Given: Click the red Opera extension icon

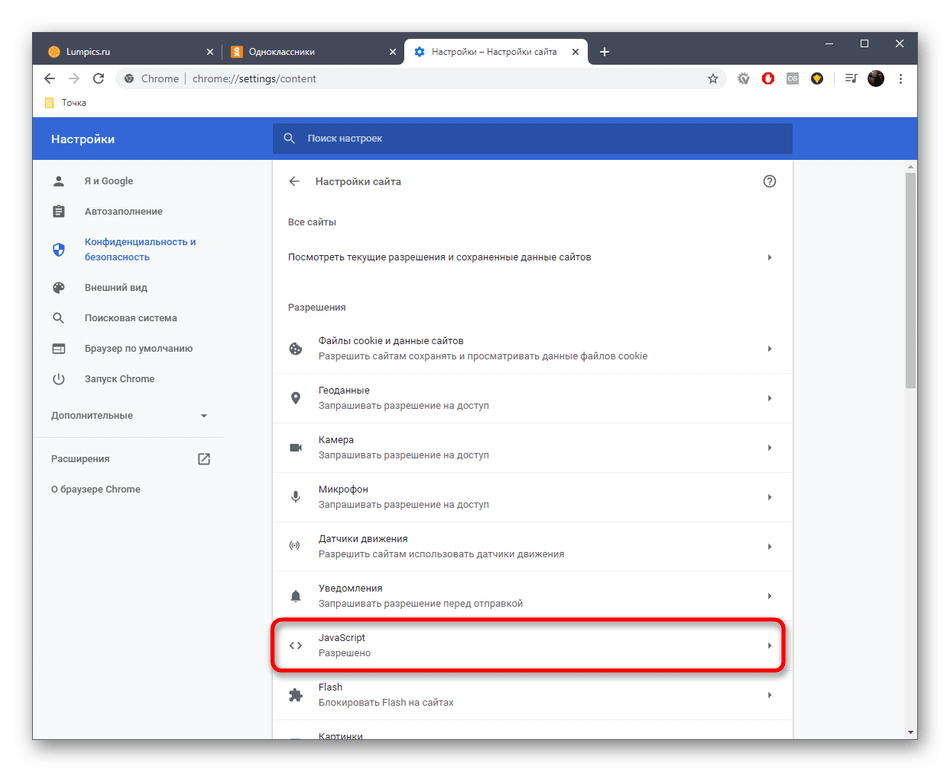Looking at the screenshot, I should click(768, 79).
